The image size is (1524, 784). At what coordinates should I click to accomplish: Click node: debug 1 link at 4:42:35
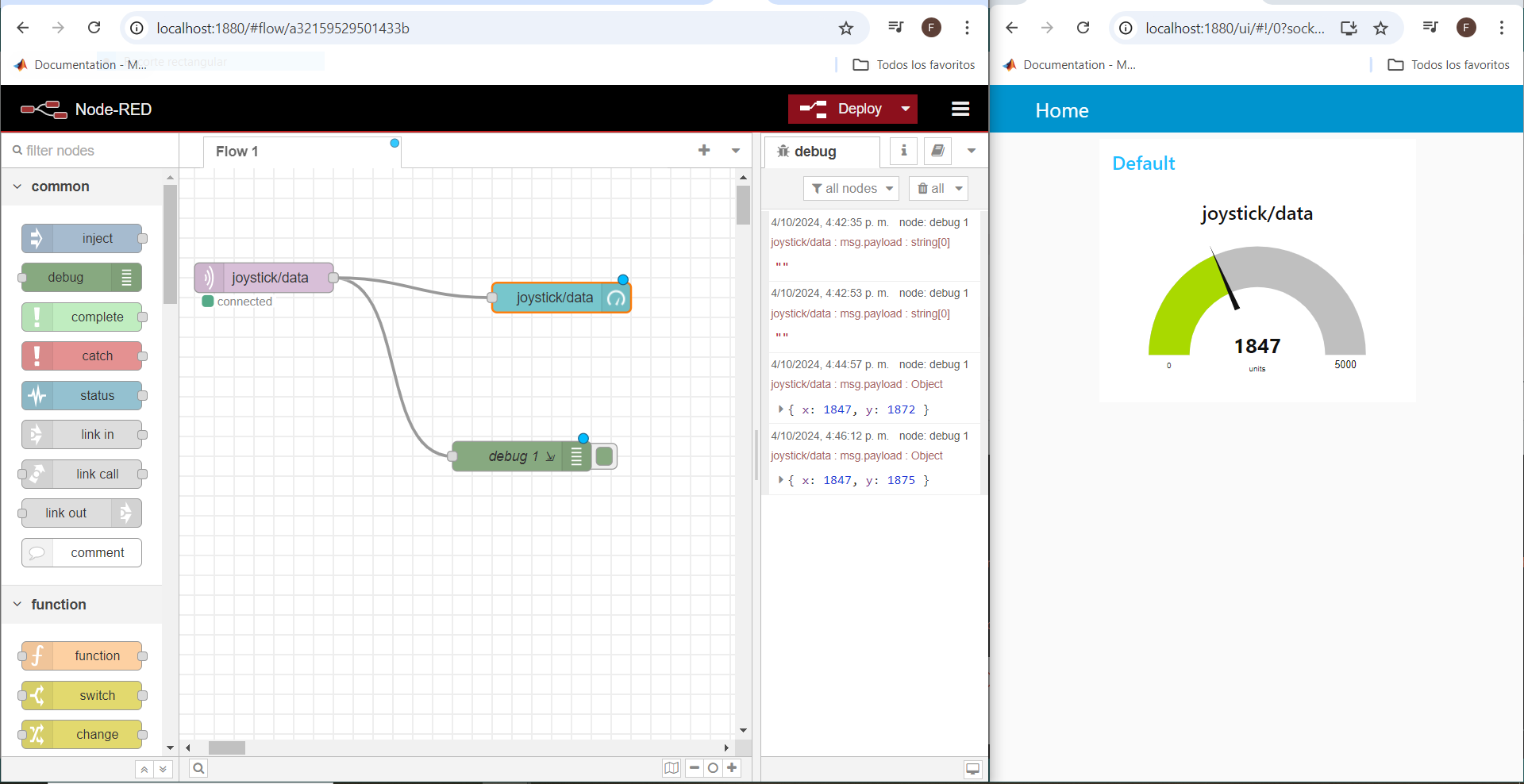(x=933, y=222)
